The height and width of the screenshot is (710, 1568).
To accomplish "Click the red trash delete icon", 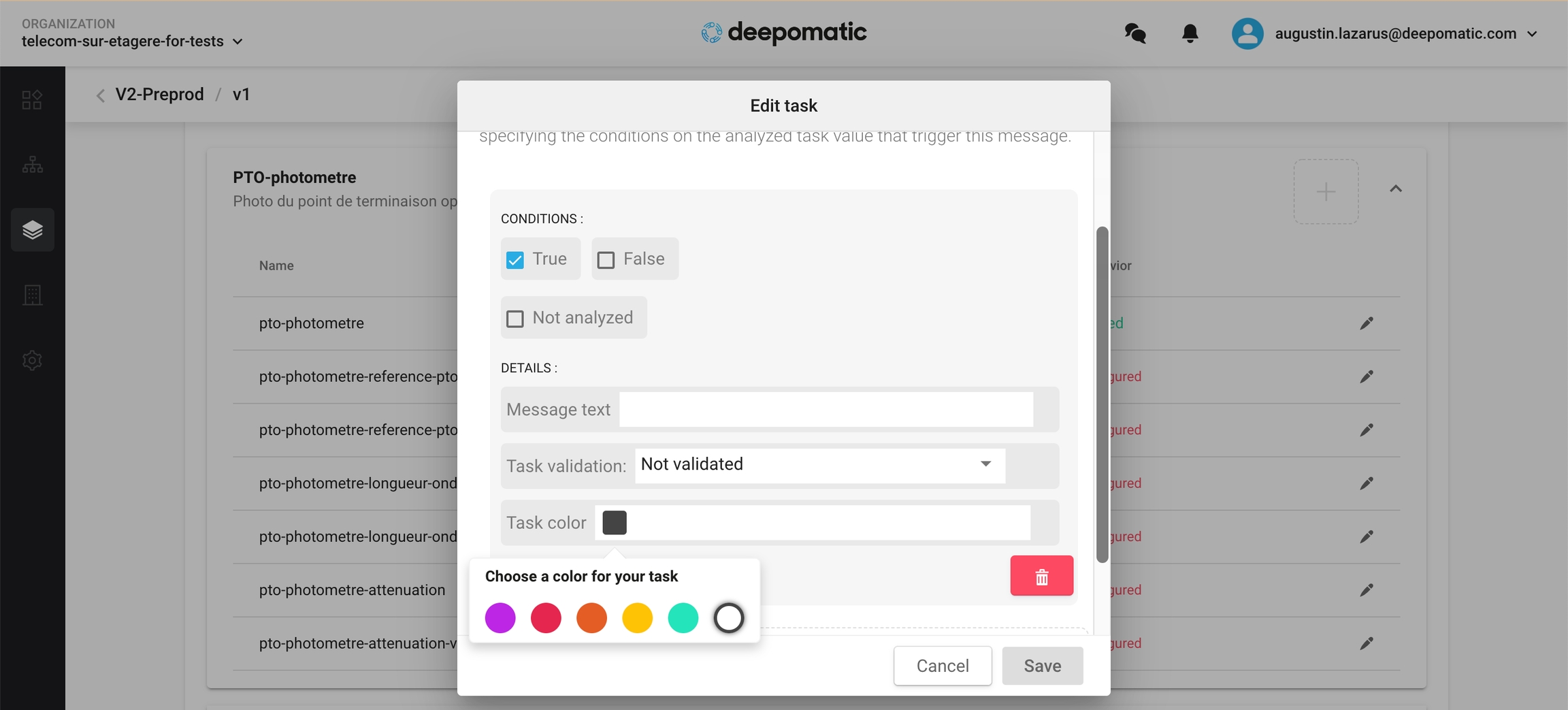I will [x=1041, y=576].
